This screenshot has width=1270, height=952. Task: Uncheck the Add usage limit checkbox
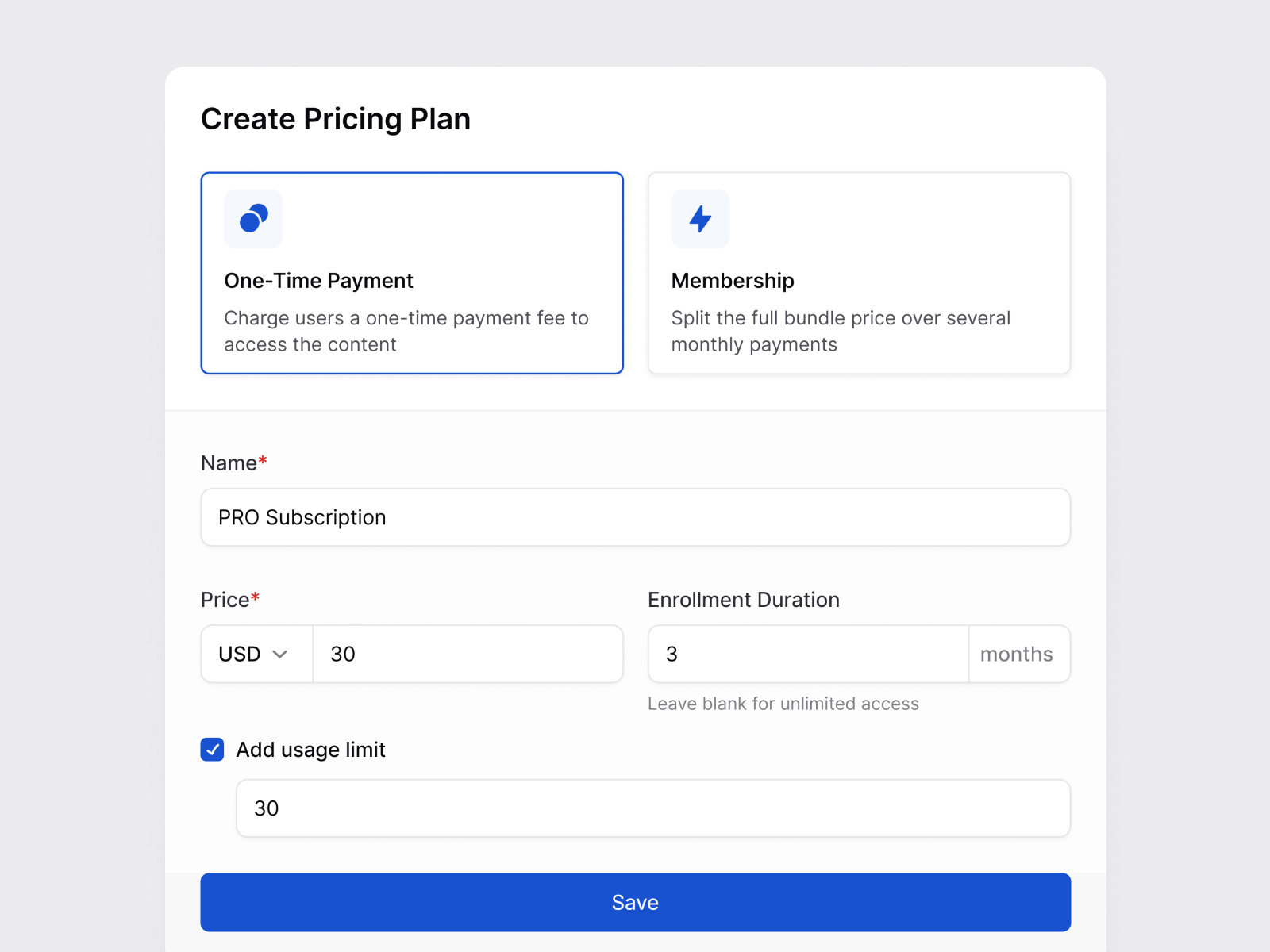(211, 750)
